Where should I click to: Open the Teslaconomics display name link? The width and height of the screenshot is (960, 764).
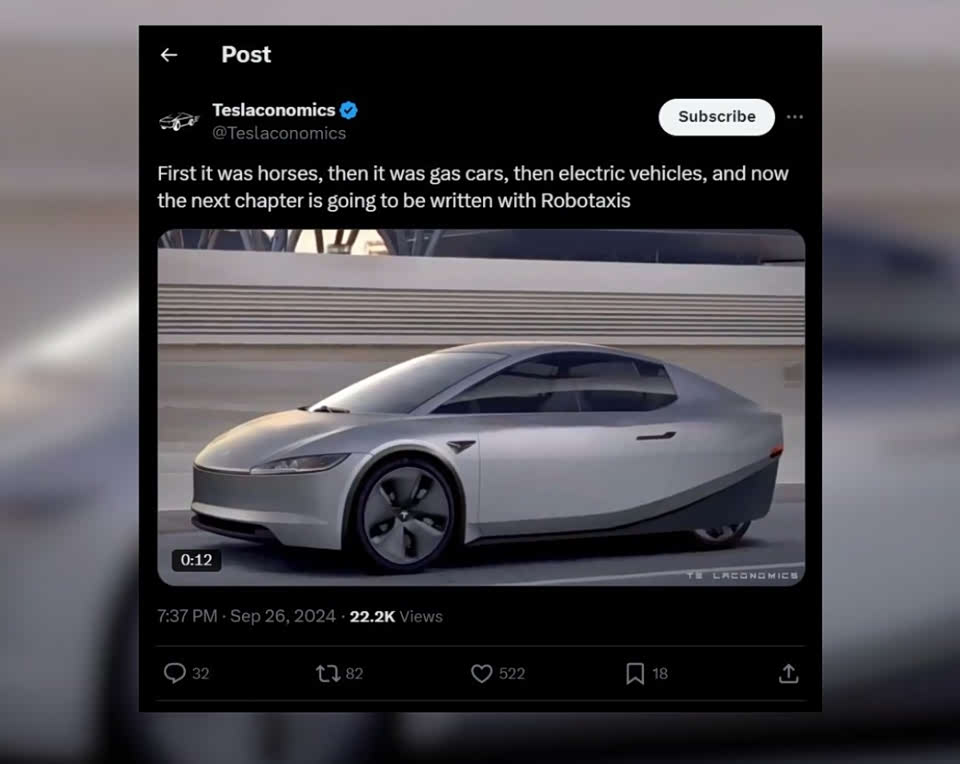274,110
